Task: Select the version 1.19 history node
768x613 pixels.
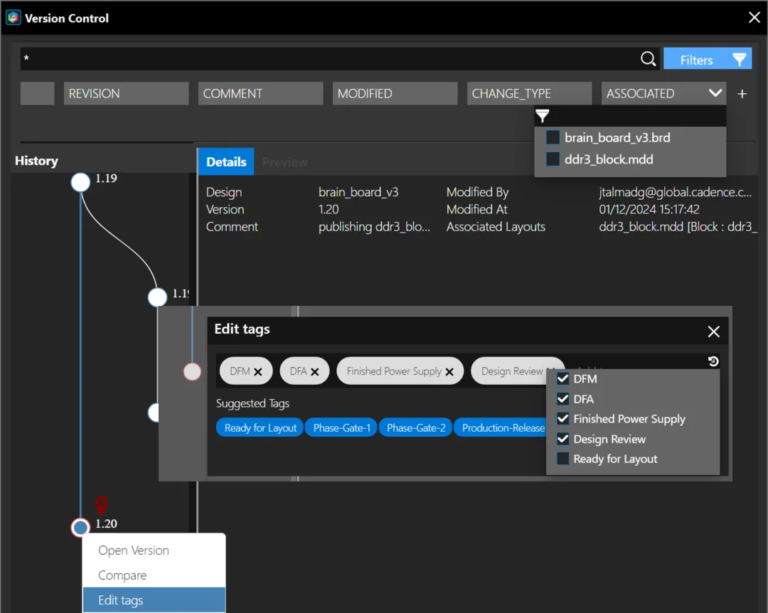Action: coord(80,182)
